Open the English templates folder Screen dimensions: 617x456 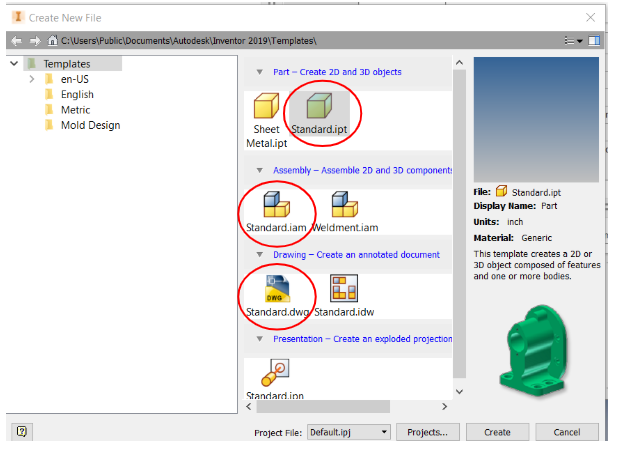77,94
